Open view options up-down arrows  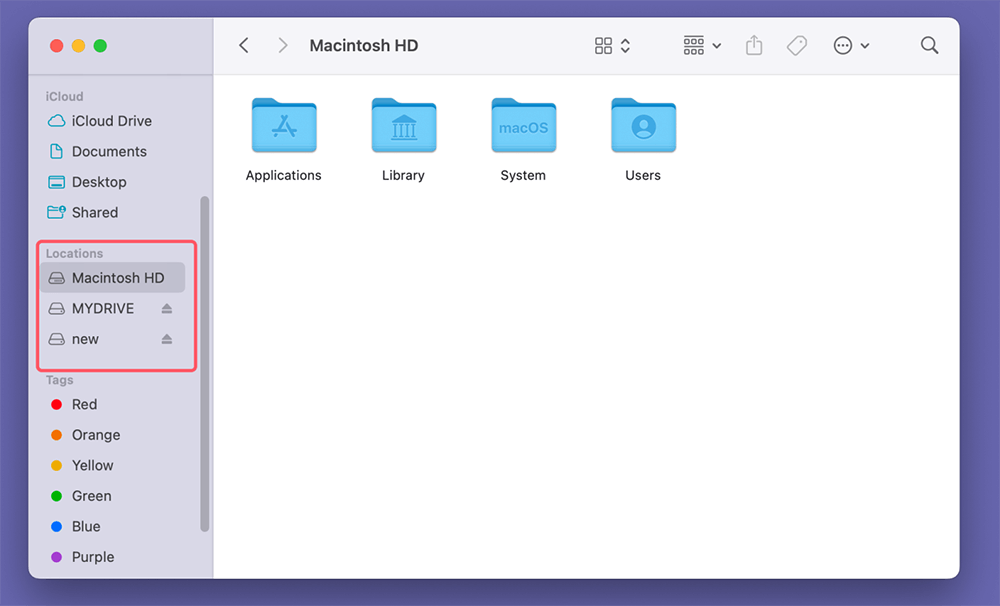coord(626,45)
